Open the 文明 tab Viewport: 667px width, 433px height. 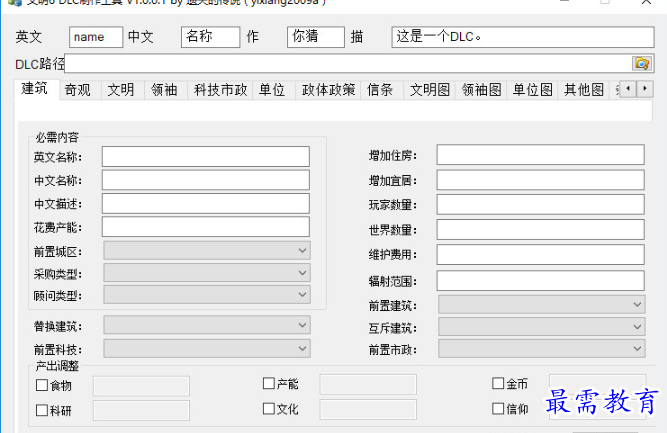pyautogui.click(x=121, y=90)
